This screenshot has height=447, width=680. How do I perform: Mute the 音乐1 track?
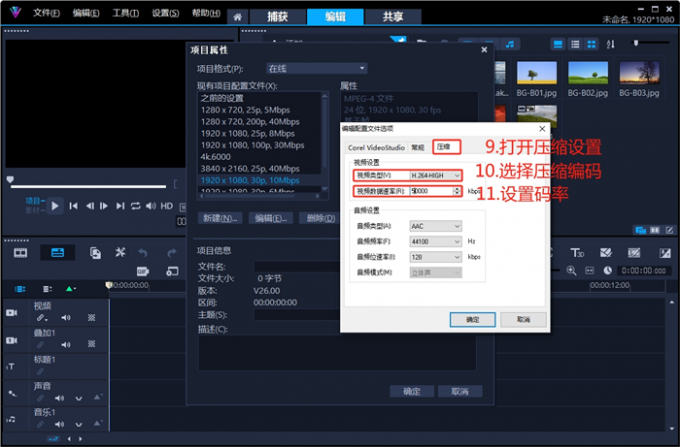59,424
